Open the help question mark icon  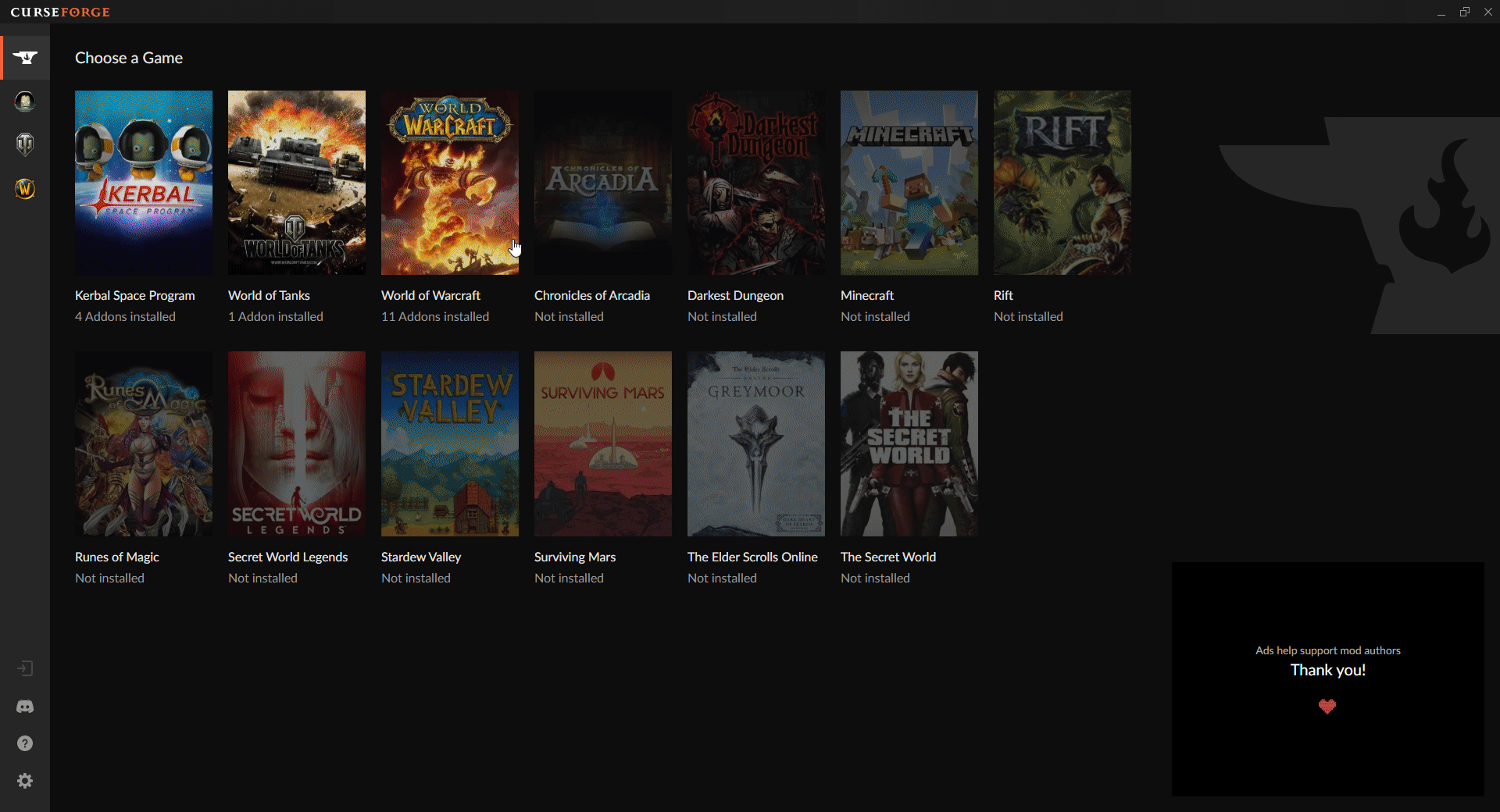(x=25, y=743)
